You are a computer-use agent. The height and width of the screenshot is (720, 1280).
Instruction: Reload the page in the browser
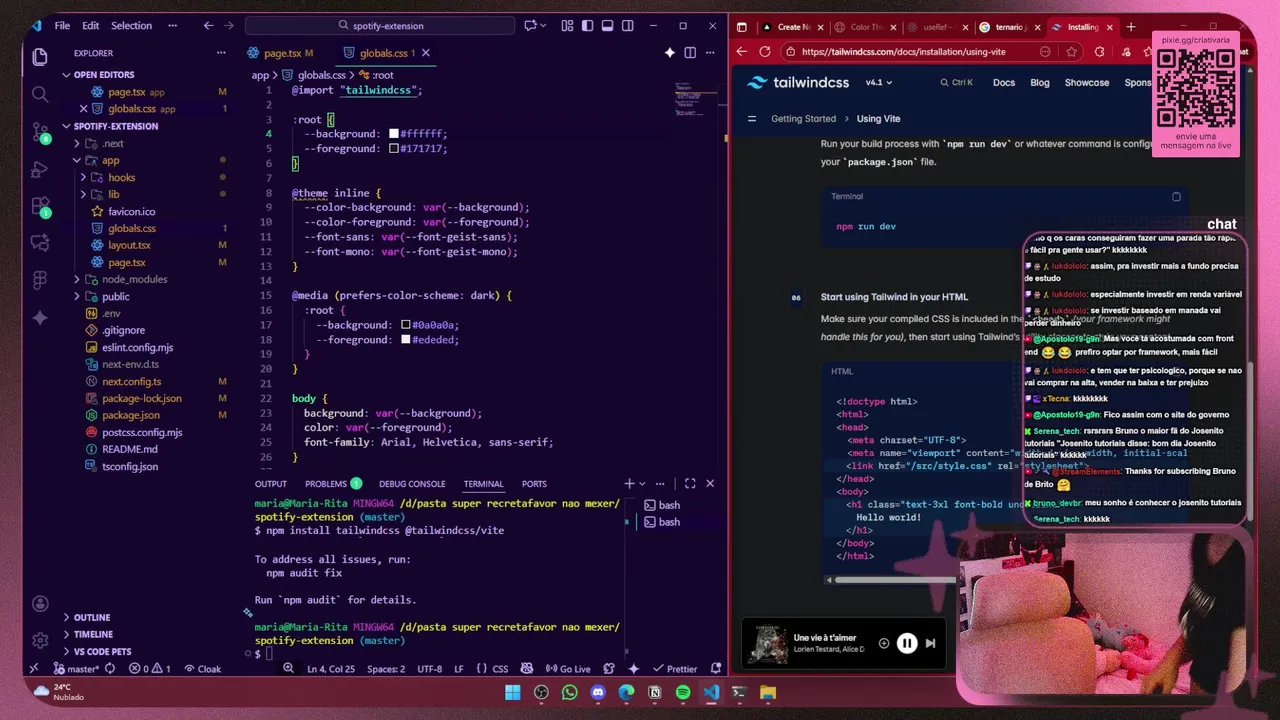pos(765,52)
